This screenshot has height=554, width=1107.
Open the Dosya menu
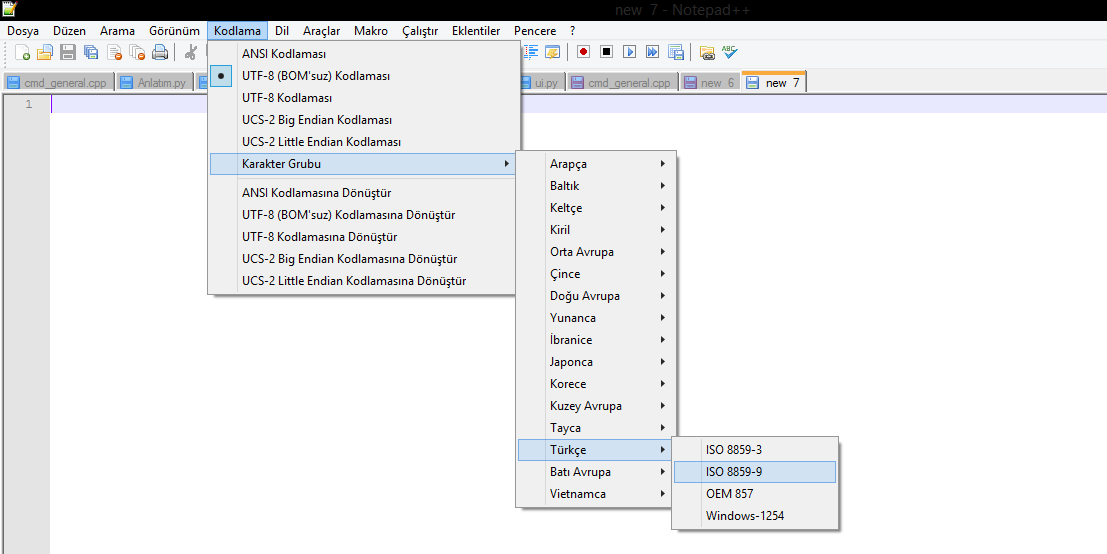pyautogui.click(x=23, y=31)
